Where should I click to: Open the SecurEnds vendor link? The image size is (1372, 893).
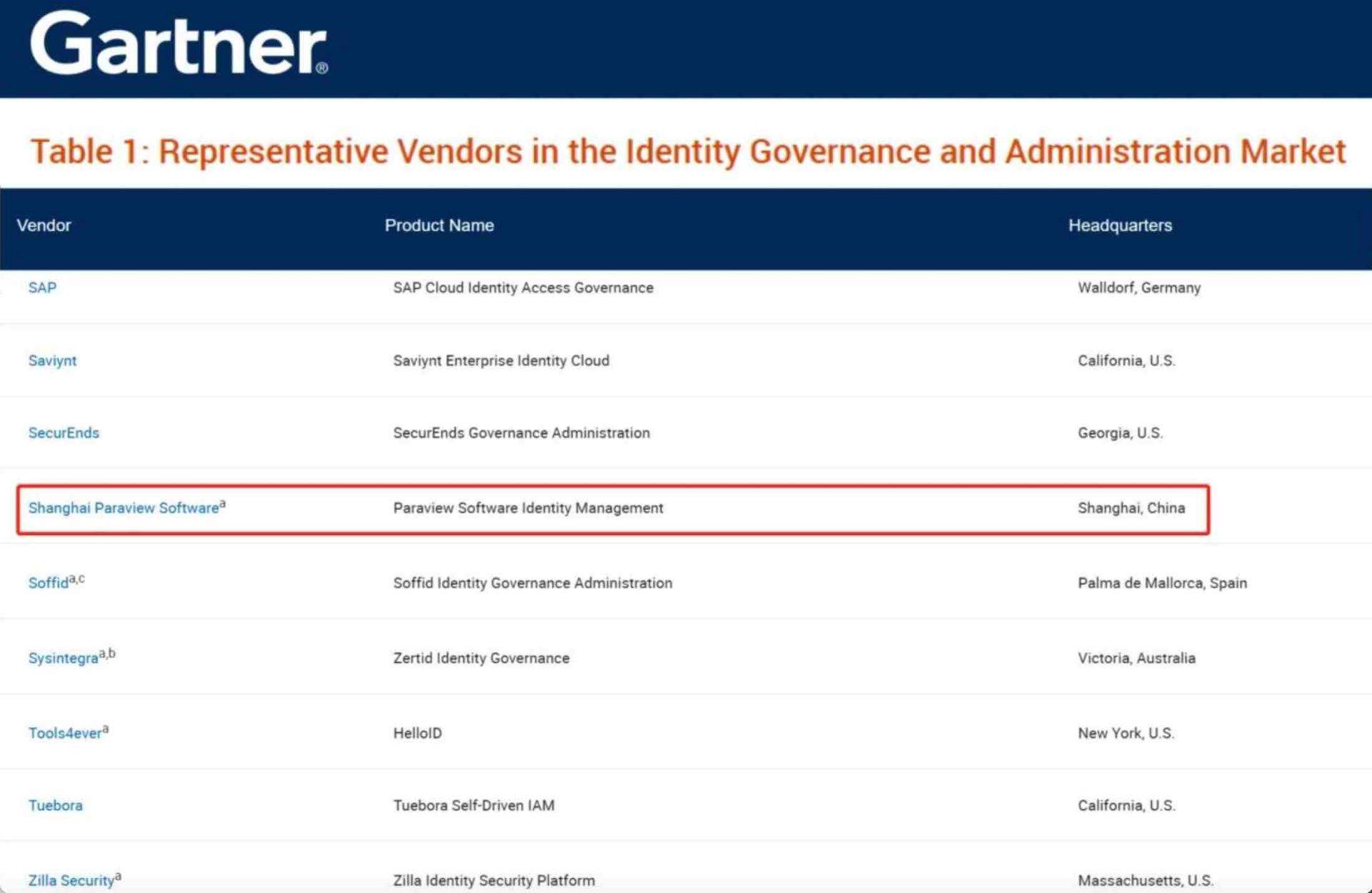(x=64, y=432)
